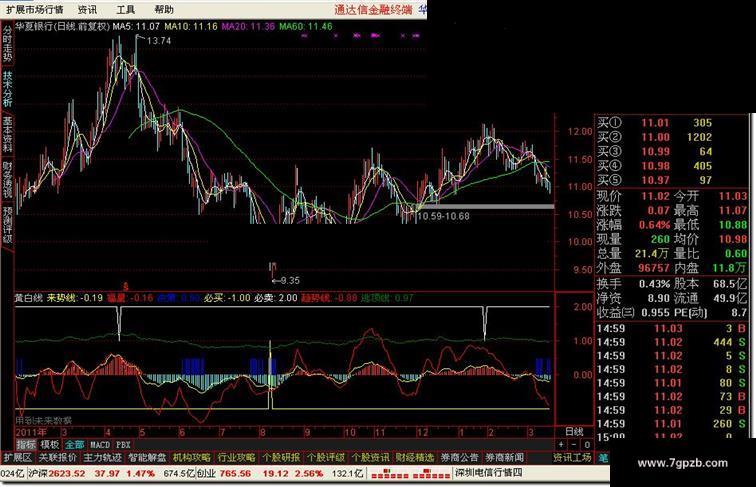This screenshot has height=487, width=756.
Task: Switch to the MACD indicator tab
Action: (x=100, y=445)
